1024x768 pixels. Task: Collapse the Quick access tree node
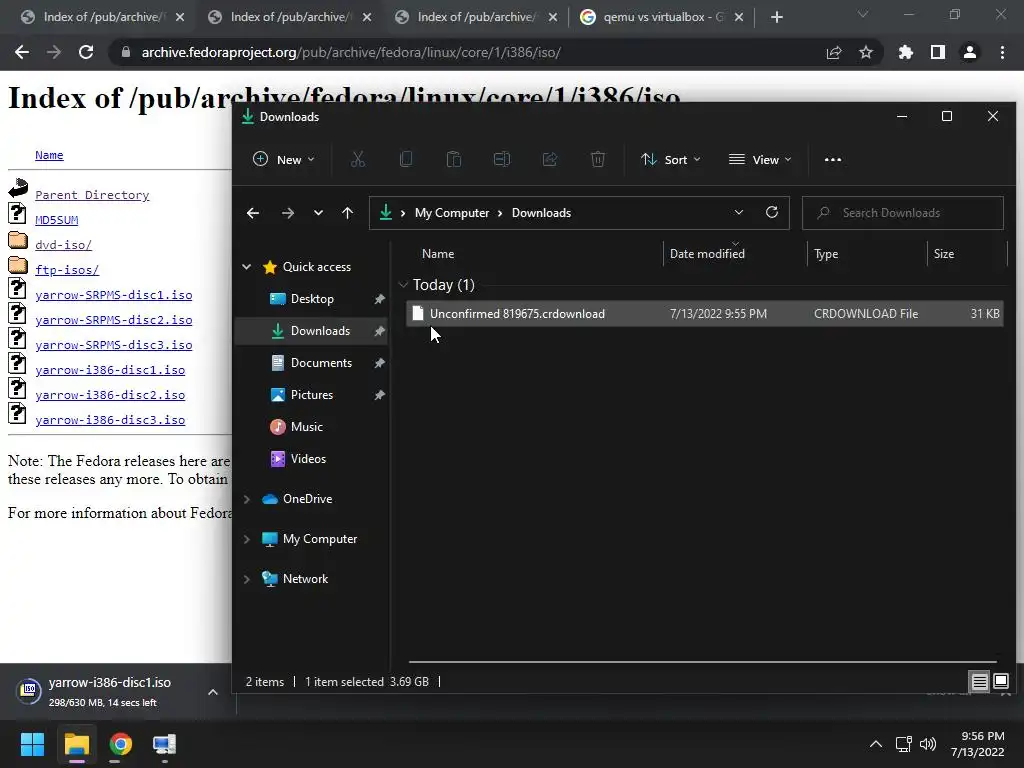(247, 266)
